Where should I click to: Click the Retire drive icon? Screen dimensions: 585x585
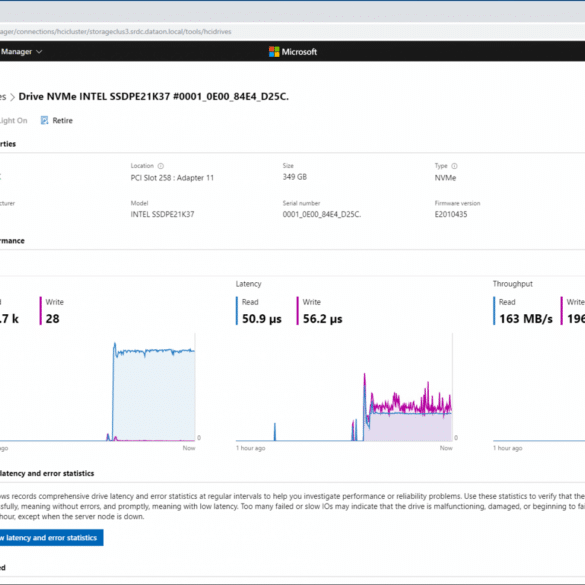tap(44, 120)
